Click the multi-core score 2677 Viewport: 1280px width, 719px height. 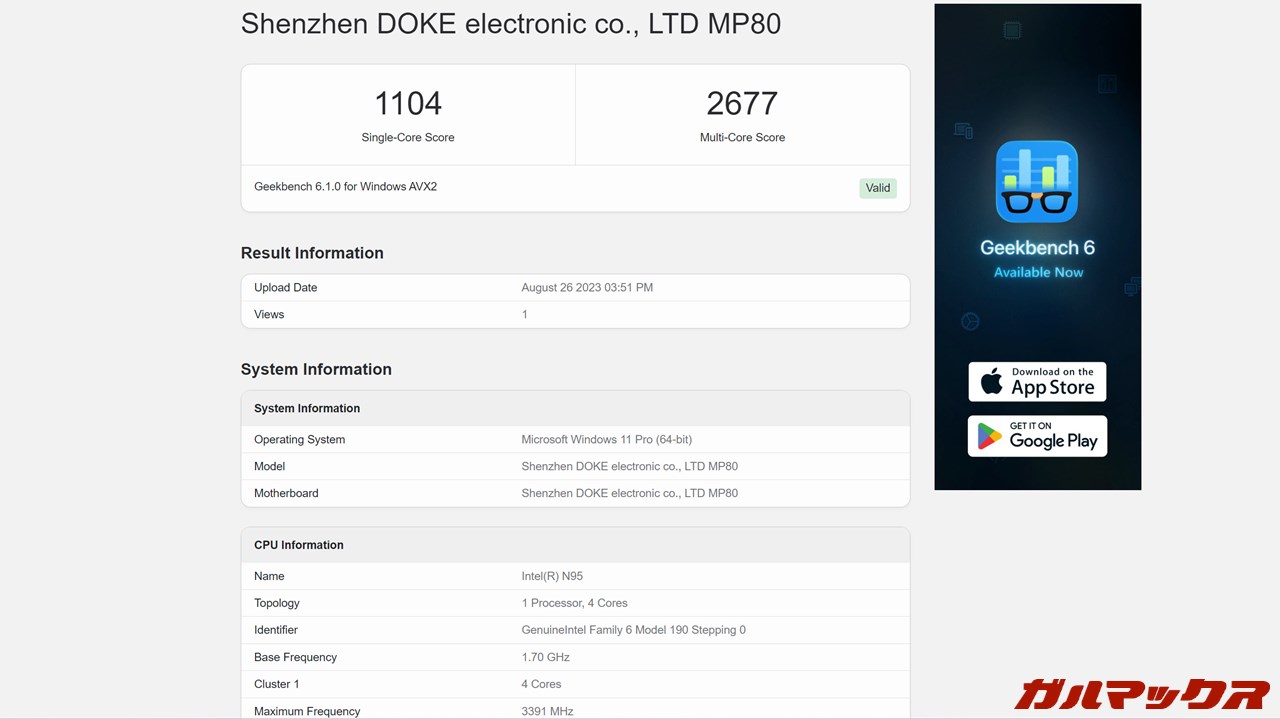click(742, 103)
